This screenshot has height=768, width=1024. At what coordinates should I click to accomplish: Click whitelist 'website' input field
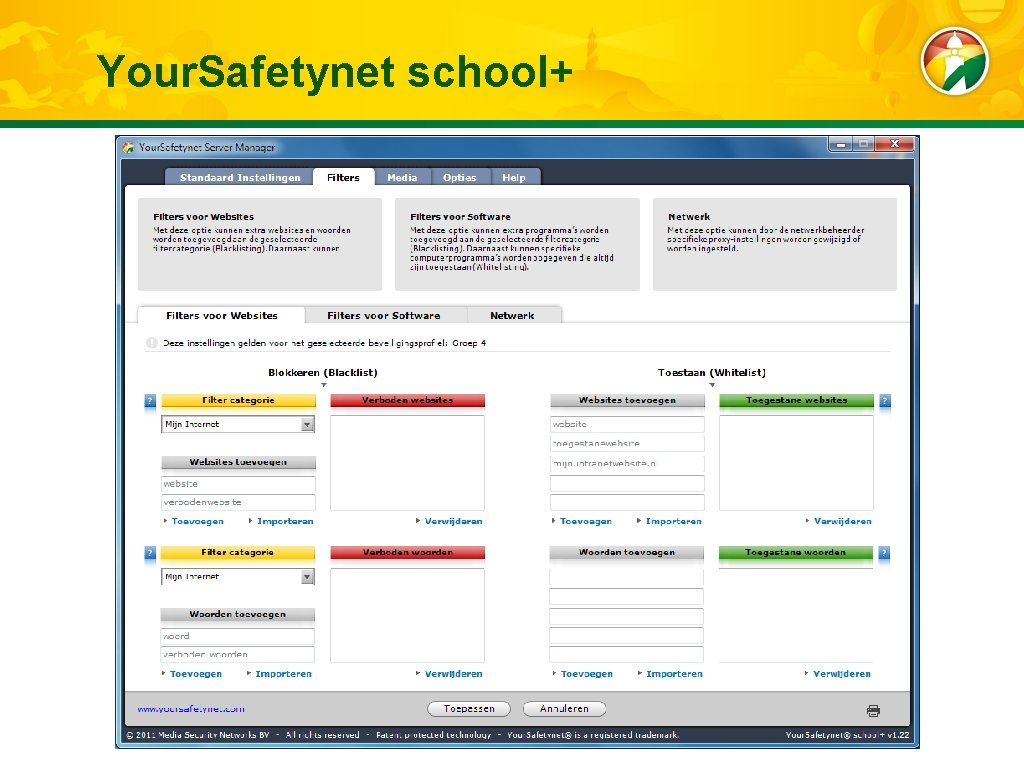coord(628,424)
